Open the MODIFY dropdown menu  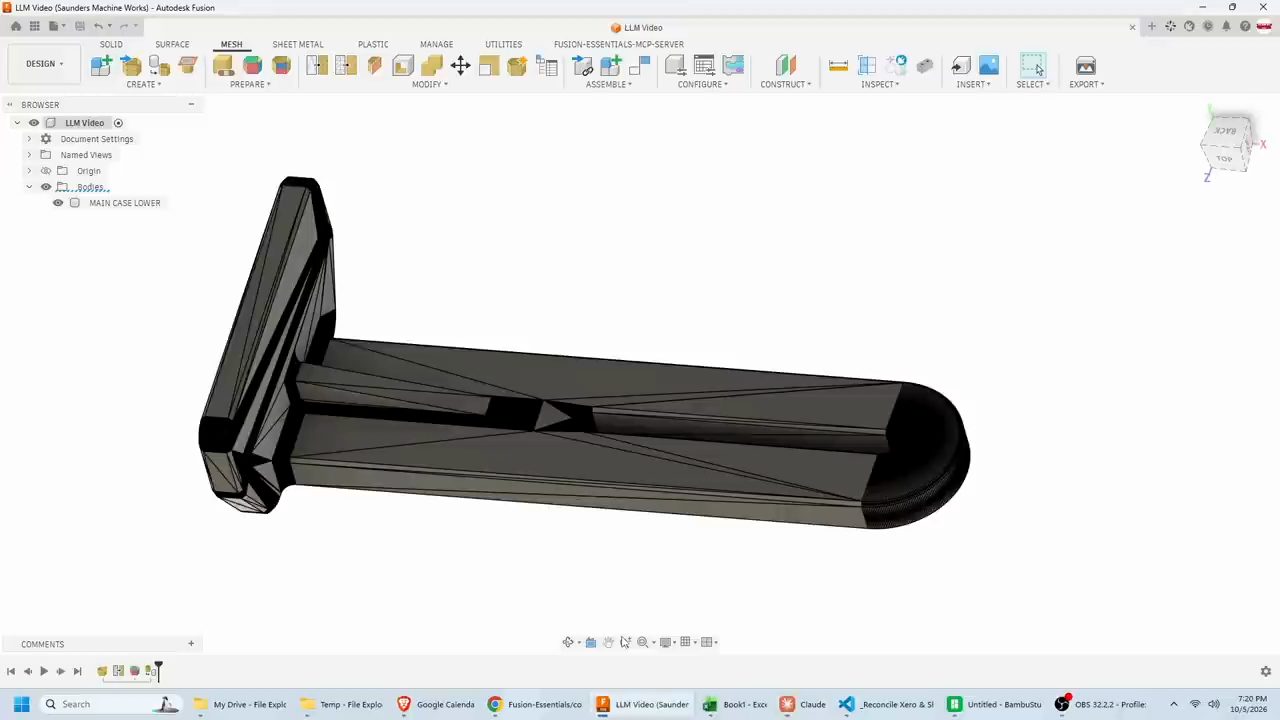pos(430,84)
